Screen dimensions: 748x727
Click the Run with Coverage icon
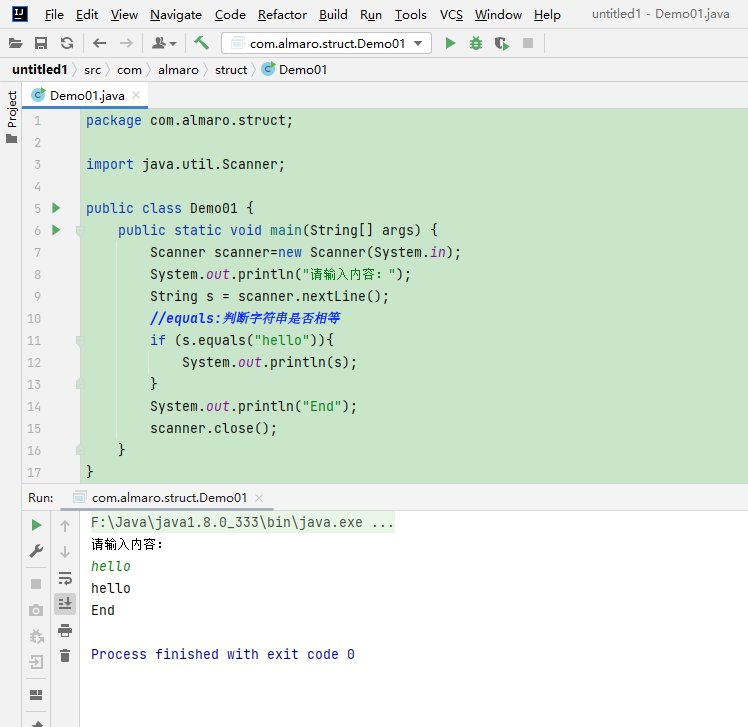click(502, 44)
